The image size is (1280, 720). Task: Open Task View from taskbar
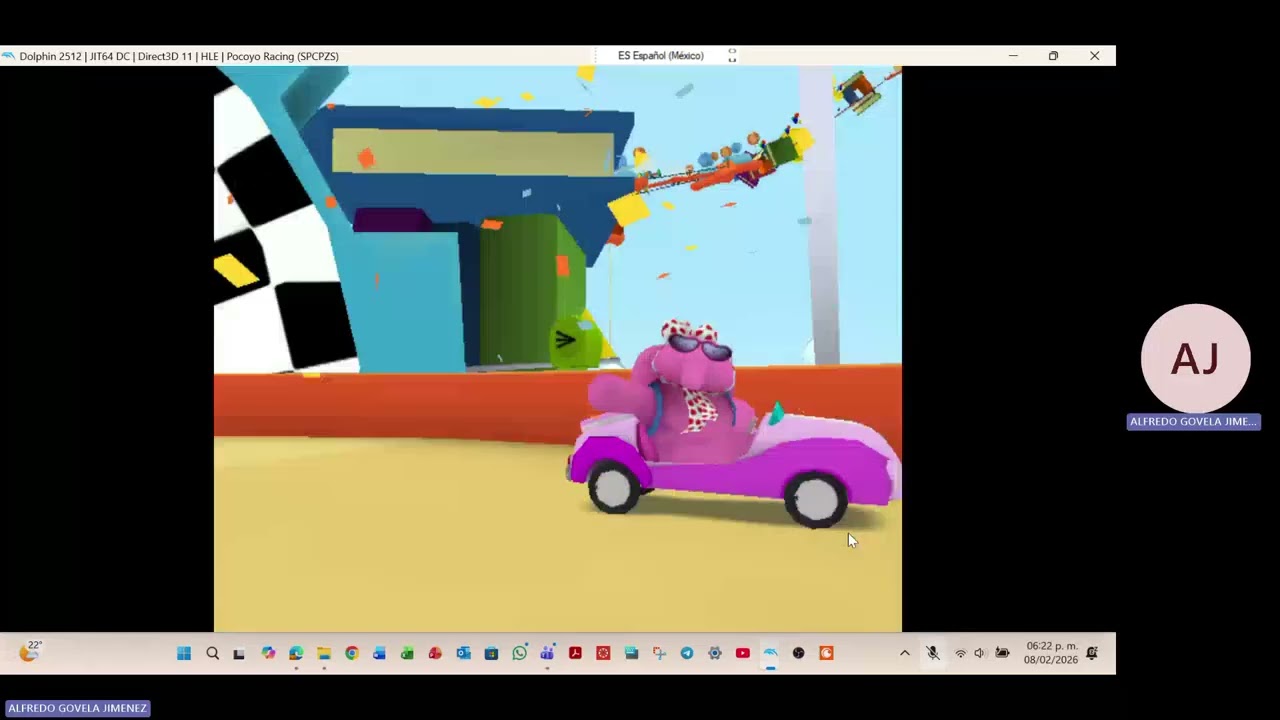click(x=239, y=653)
